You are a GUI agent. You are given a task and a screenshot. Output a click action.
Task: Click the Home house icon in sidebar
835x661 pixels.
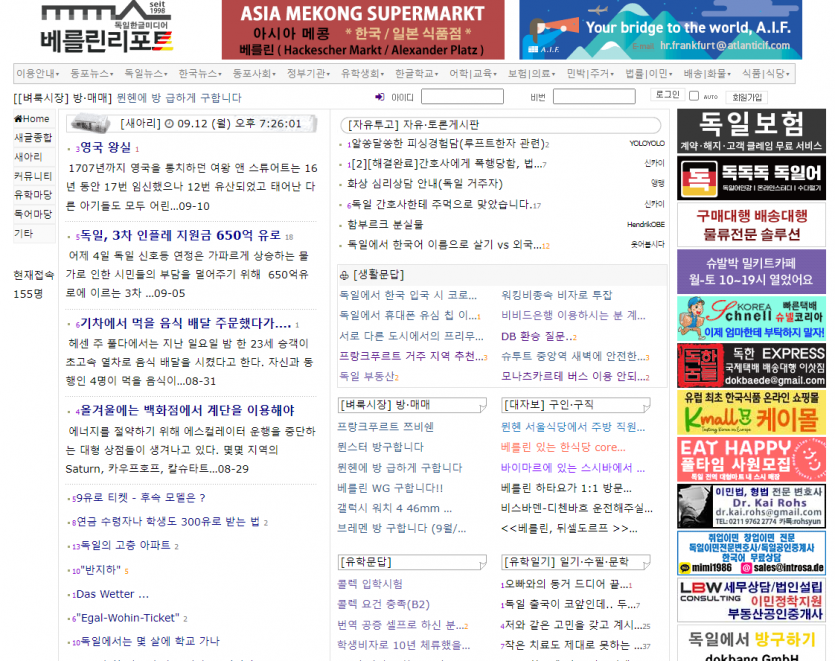click(x=18, y=119)
